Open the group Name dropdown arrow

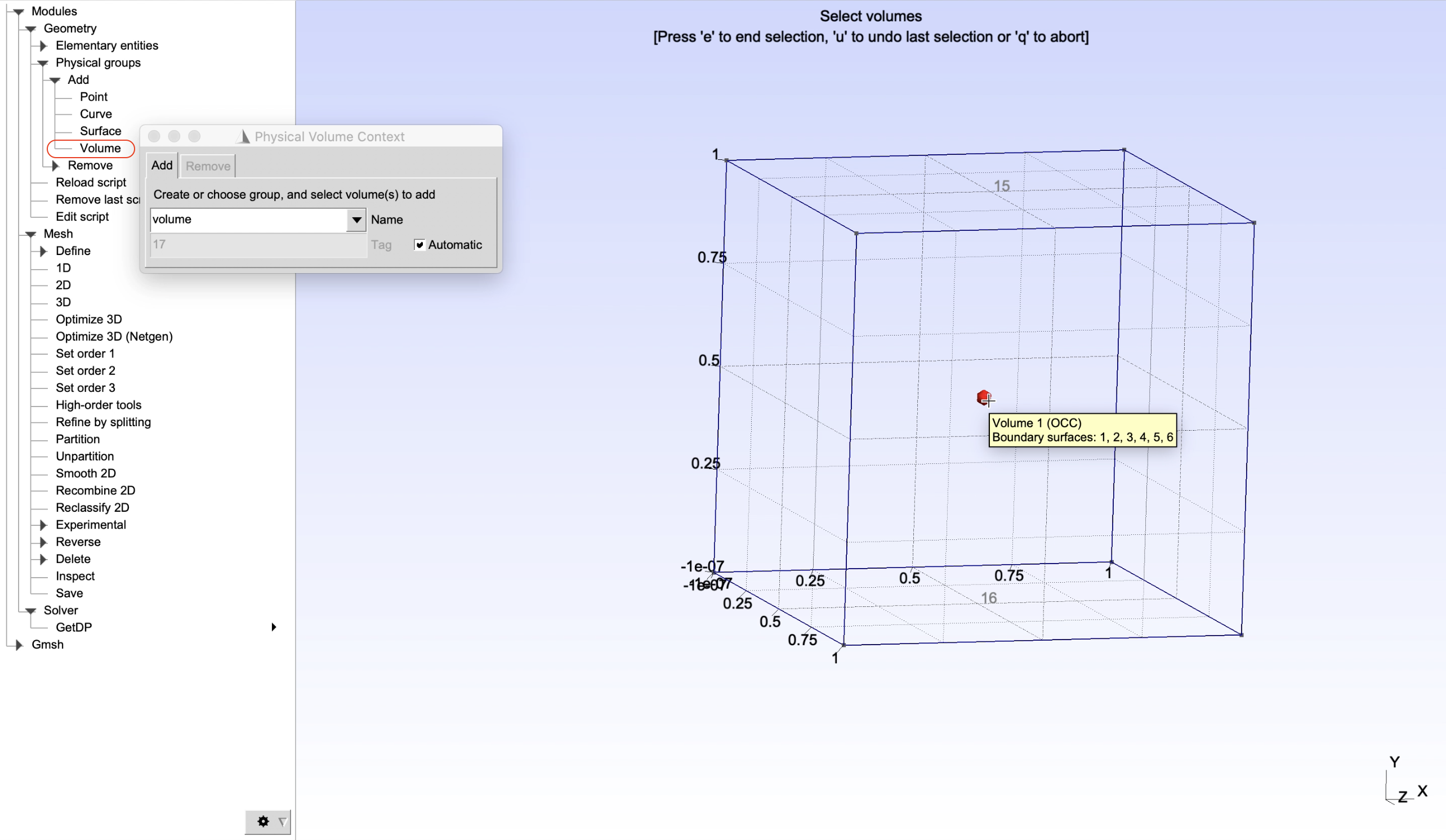tap(356, 220)
